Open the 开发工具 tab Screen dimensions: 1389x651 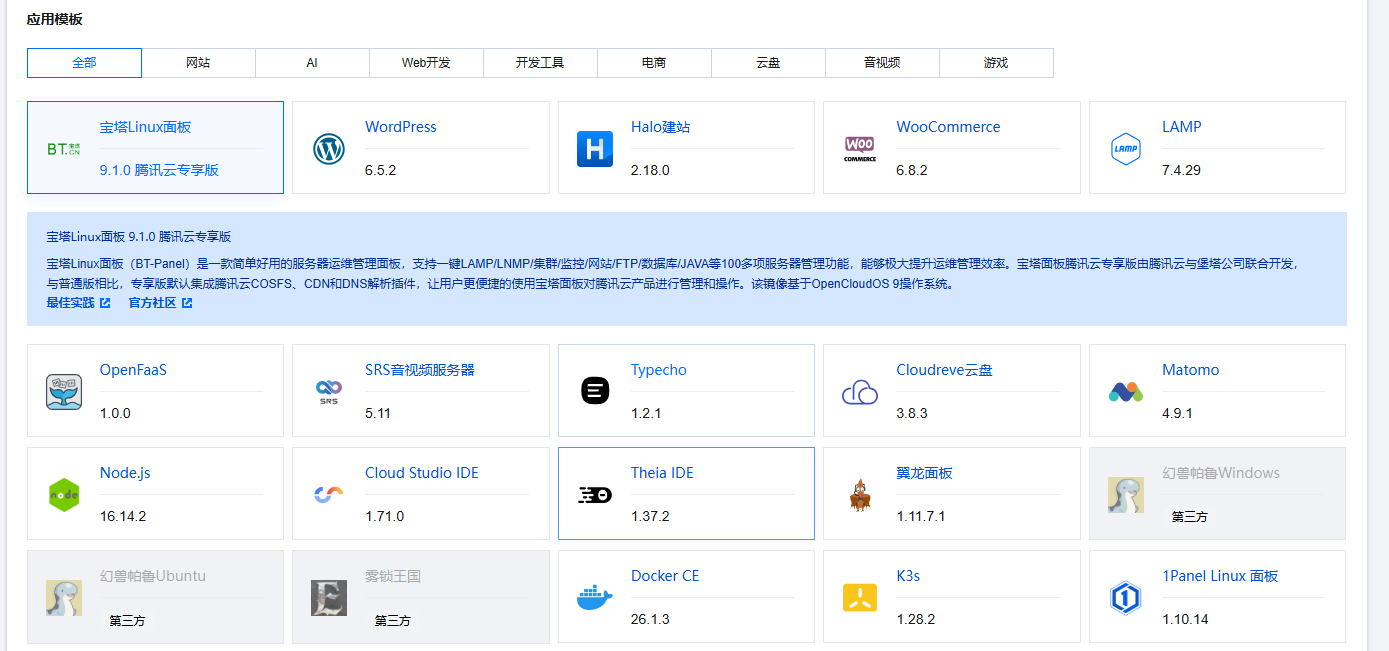(540, 62)
